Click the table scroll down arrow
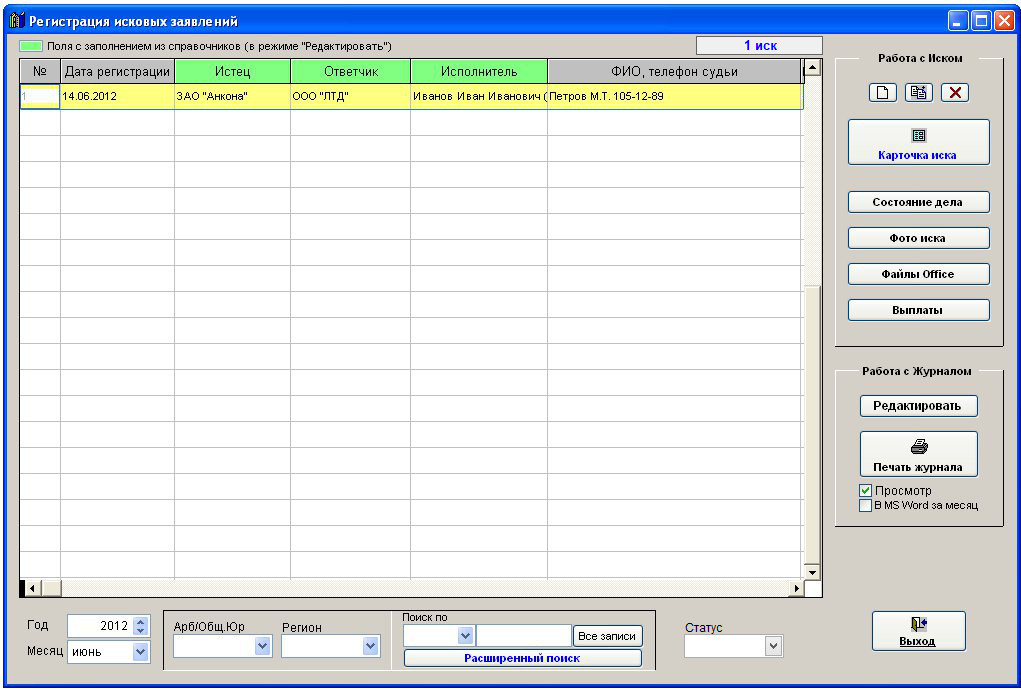 click(812, 573)
